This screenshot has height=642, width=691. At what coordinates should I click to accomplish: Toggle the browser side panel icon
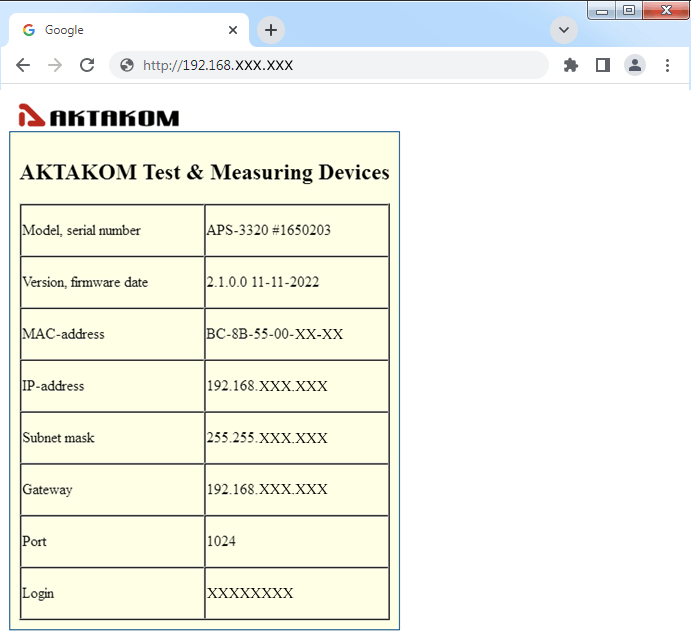coord(603,65)
